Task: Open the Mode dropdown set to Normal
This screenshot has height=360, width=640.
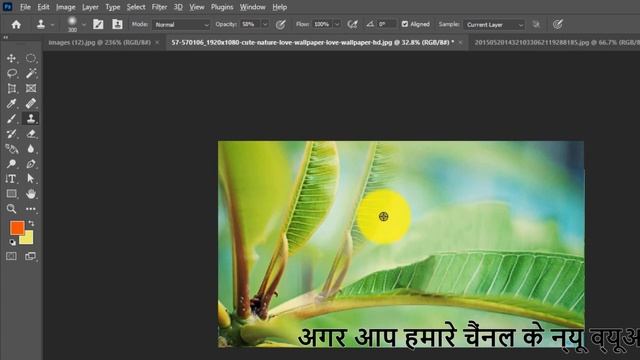Action: coord(181,24)
